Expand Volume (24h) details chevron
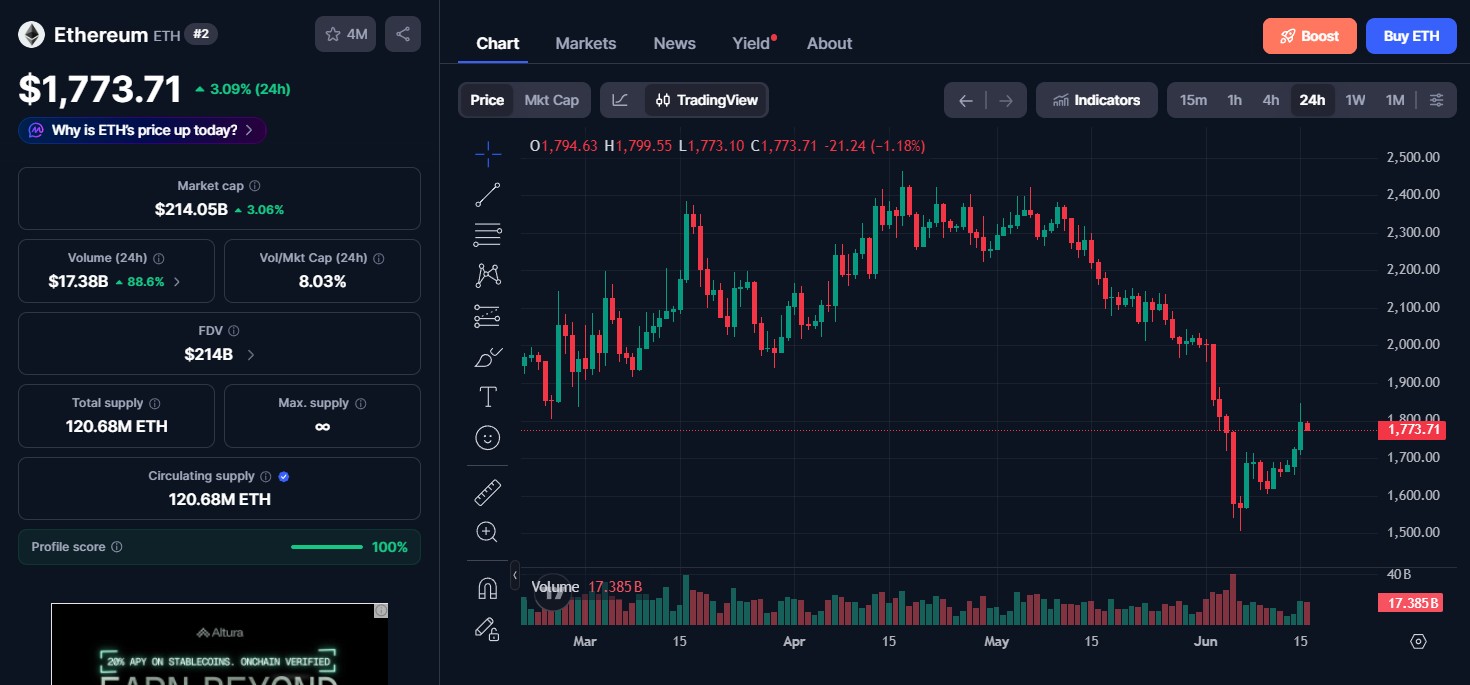 pyautogui.click(x=177, y=282)
